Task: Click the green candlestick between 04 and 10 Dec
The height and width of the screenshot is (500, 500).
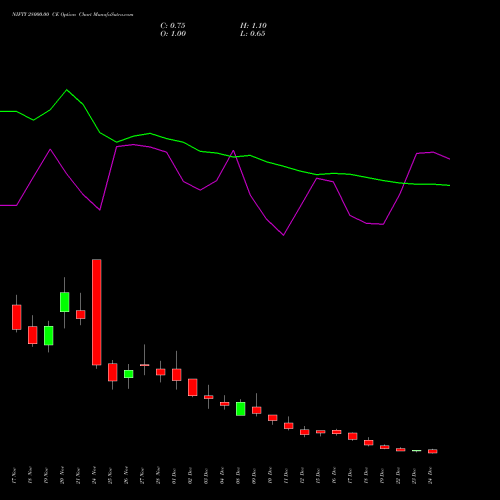Action: (241, 409)
